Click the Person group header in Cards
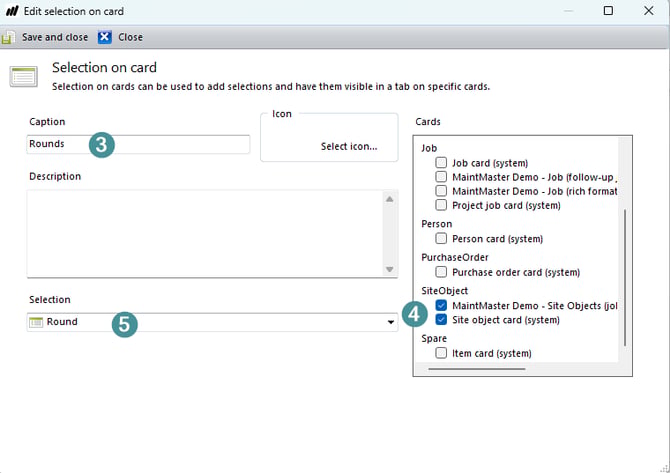 tap(436, 224)
